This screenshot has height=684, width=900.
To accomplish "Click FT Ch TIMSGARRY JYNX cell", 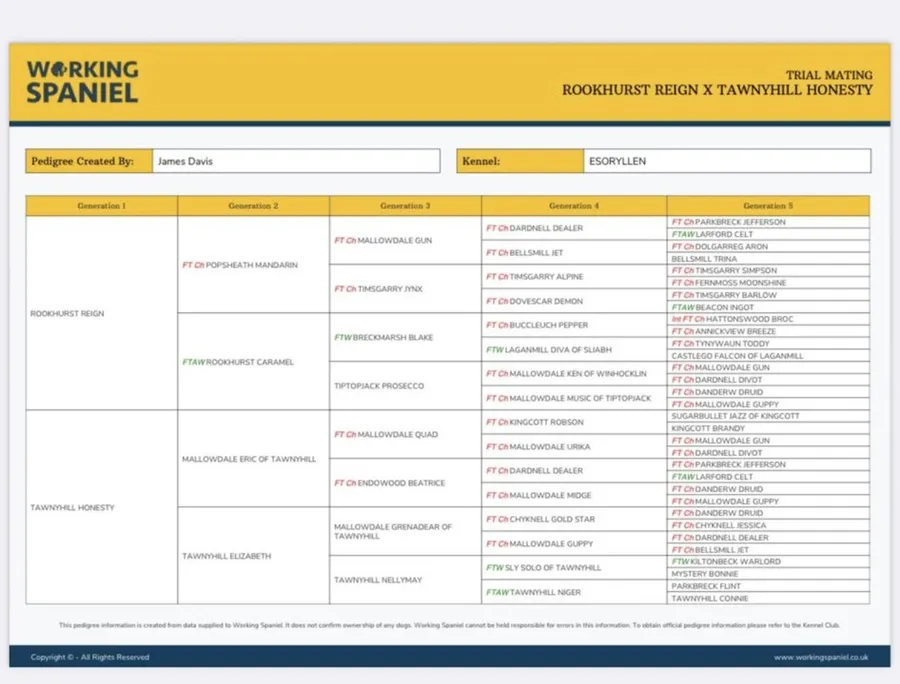I will coord(378,289).
